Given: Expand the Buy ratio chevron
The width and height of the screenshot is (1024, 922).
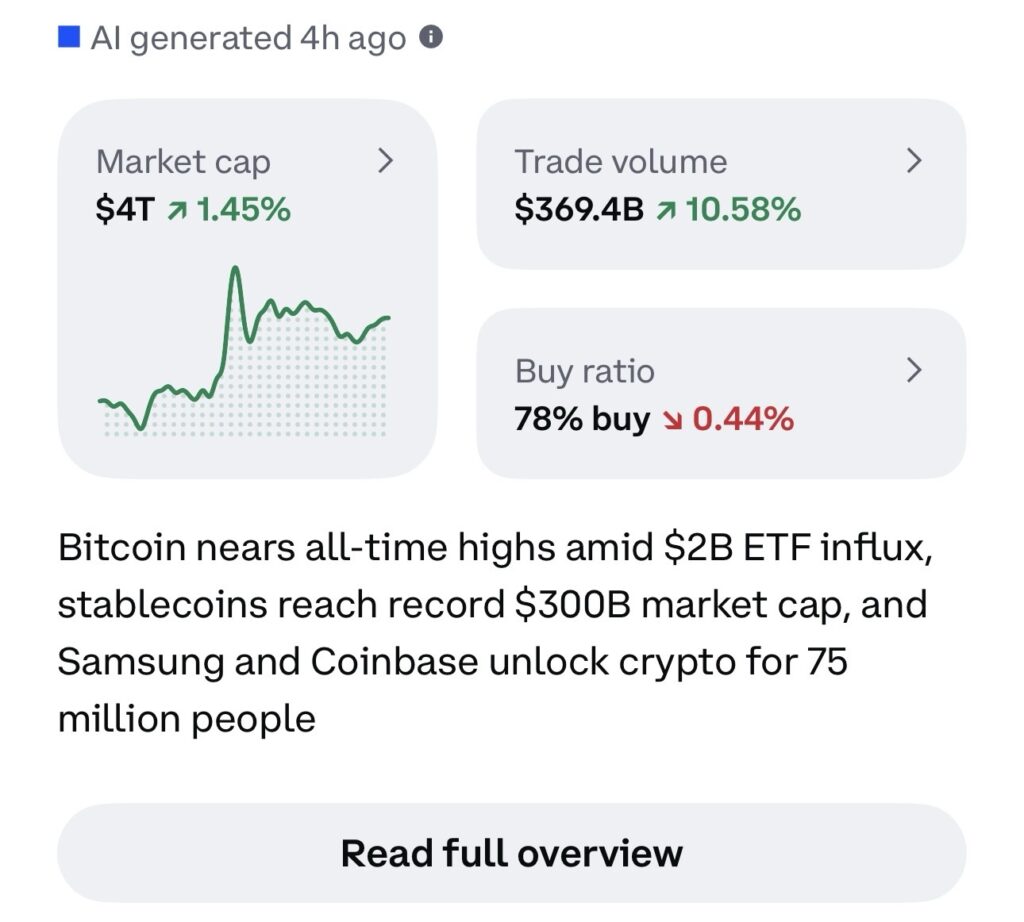Looking at the screenshot, I should (x=913, y=371).
